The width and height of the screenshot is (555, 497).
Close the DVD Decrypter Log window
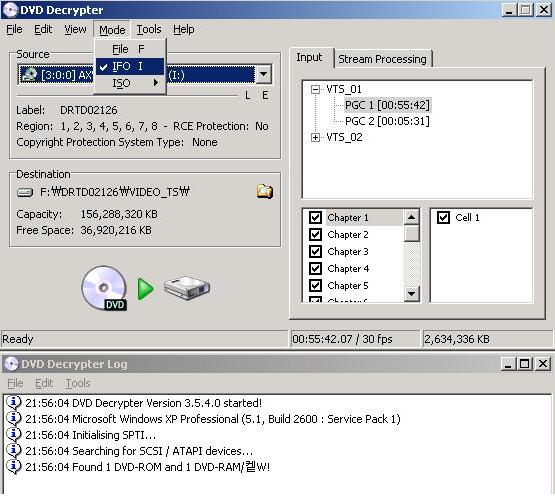coord(543,364)
